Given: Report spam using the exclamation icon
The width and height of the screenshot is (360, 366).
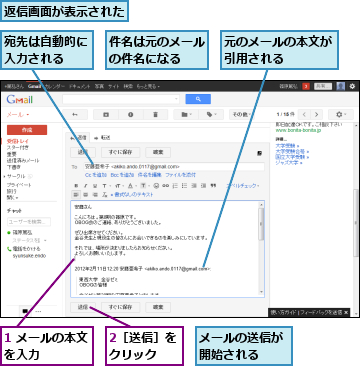Looking at the screenshot, I should tap(130, 114).
